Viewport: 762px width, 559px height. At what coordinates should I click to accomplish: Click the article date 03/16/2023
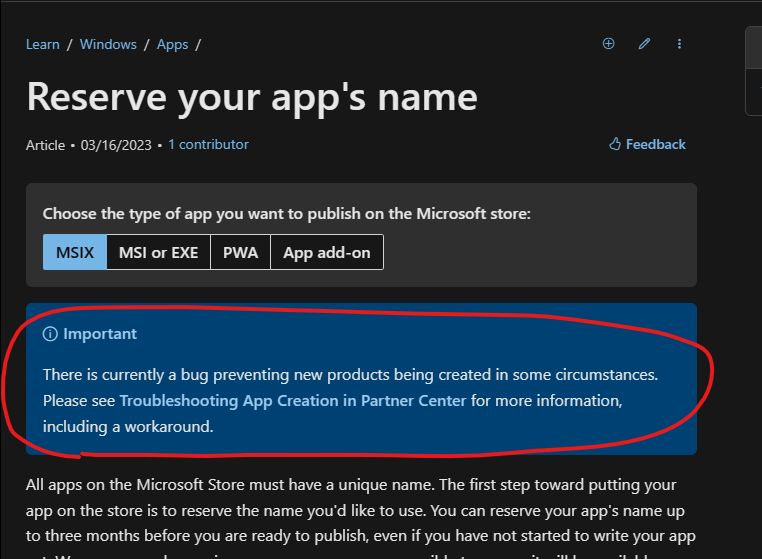(x=116, y=145)
